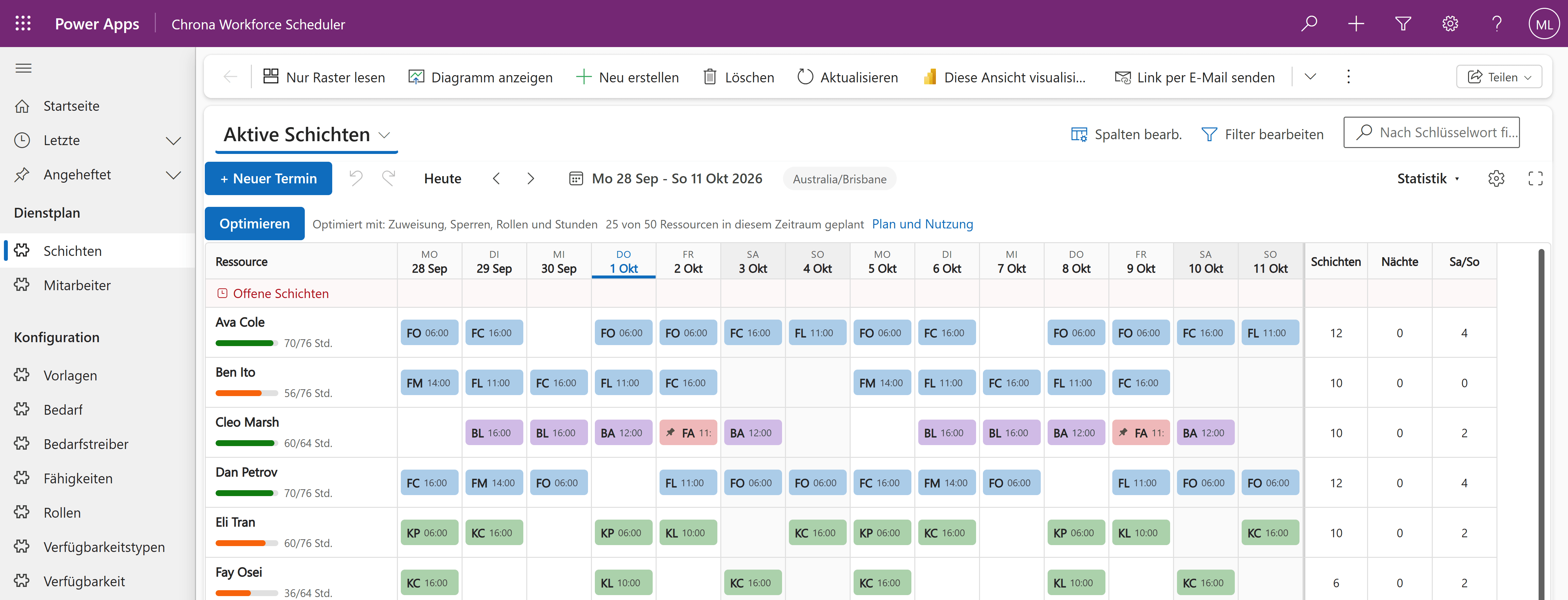Click the undo arrow next to Neuer Termin
The image size is (1568, 600).
coord(356,178)
